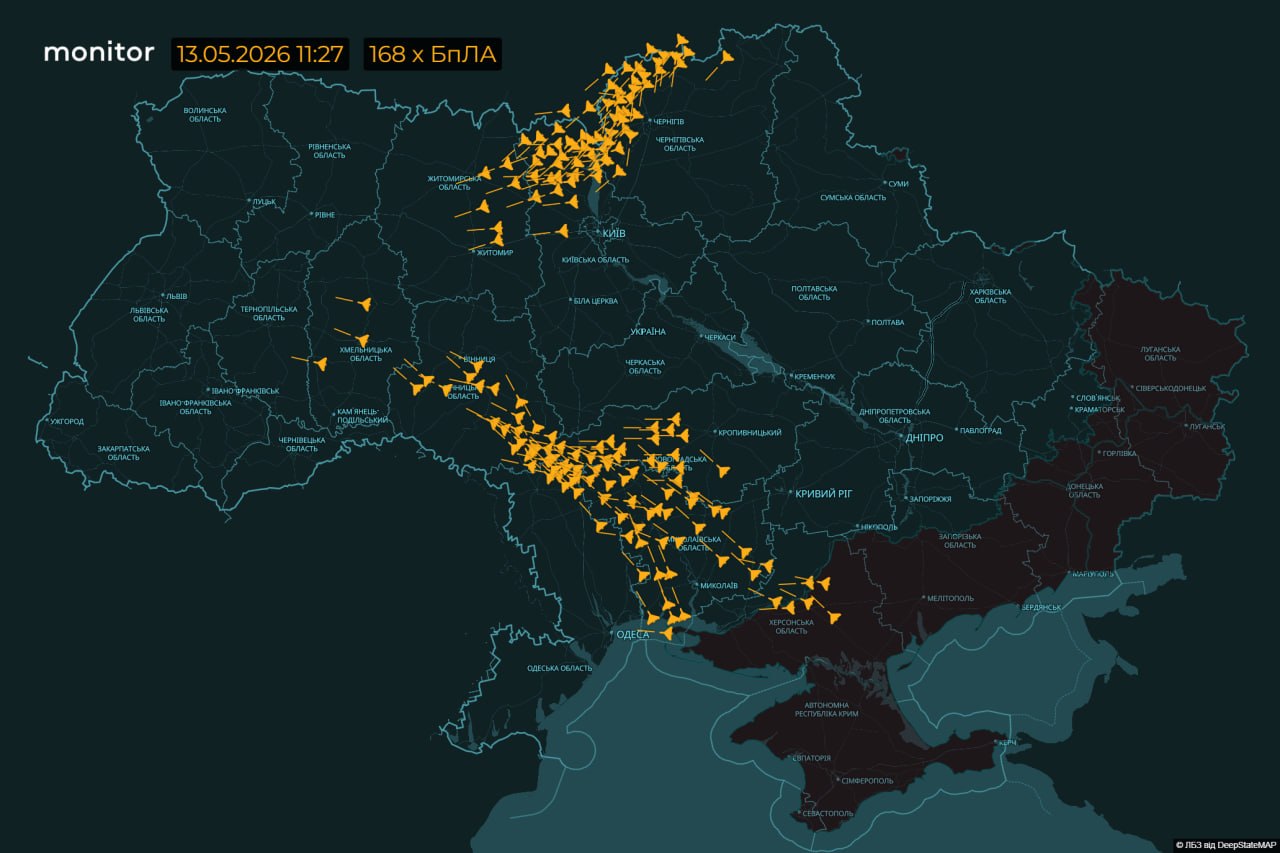Click the ЗАПОРІЖЖЯ city label

[x=930, y=498]
